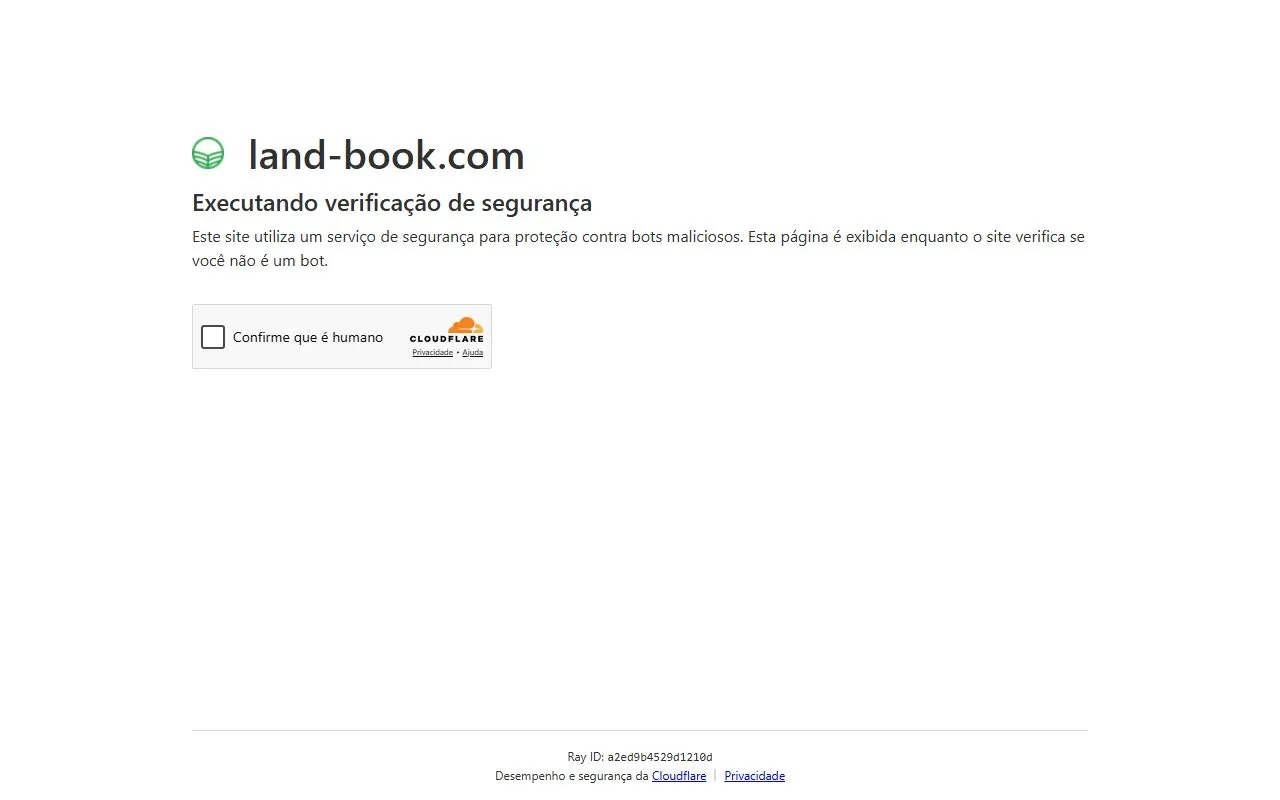
Task: Open the Ajuda link in the widget
Action: coord(472,353)
